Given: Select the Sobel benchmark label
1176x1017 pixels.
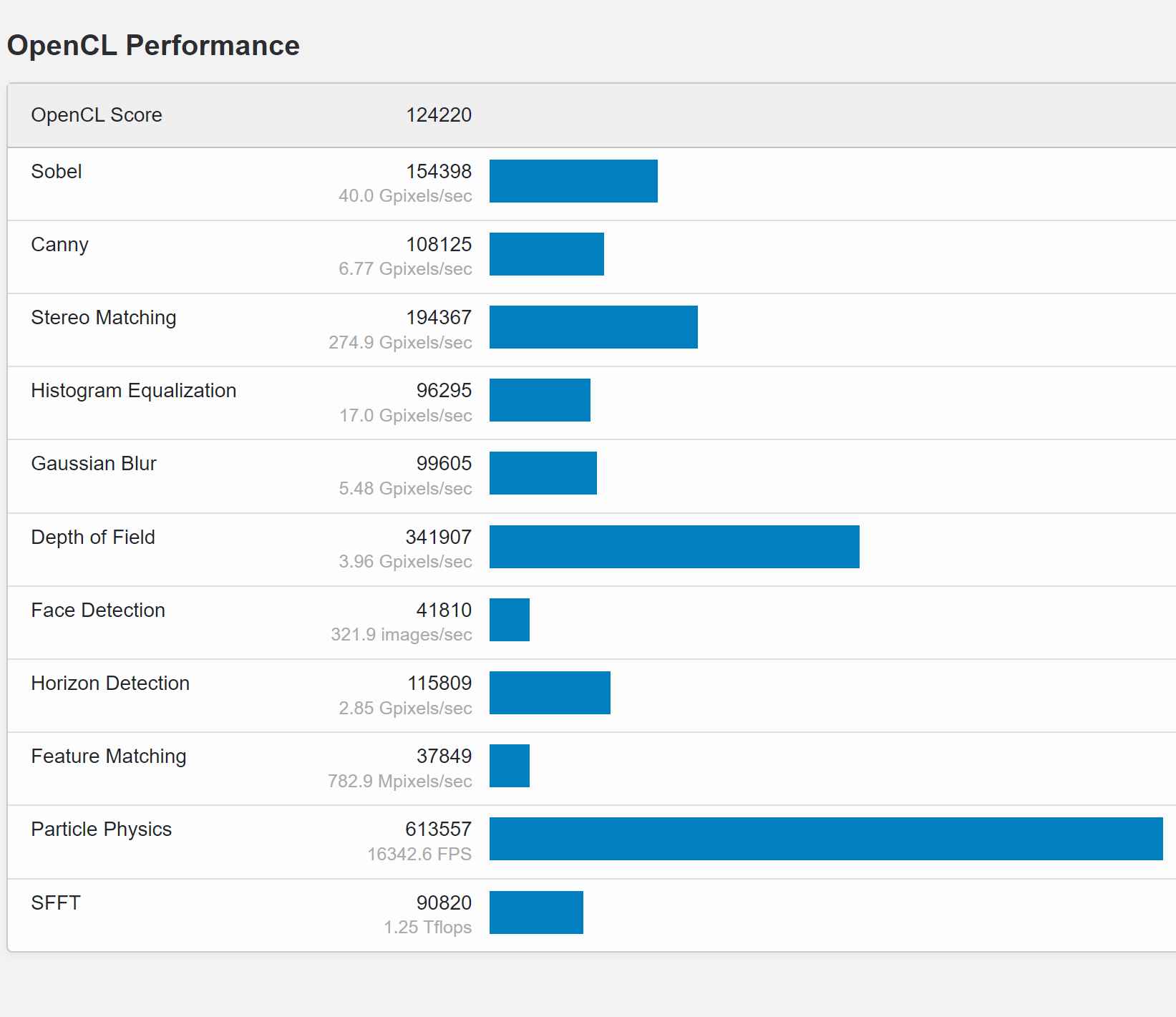Looking at the screenshot, I should [x=57, y=172].
